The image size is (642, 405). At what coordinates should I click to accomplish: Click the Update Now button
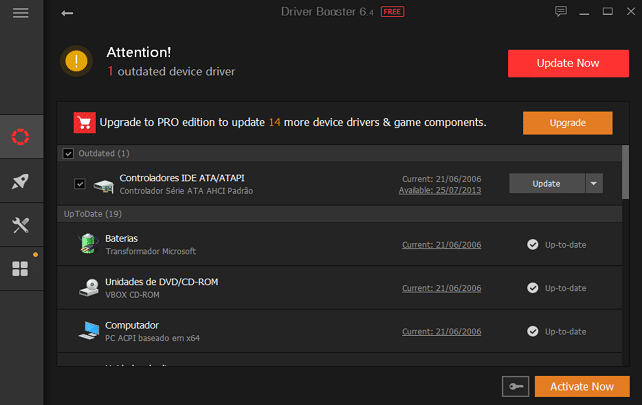point(568,63)
